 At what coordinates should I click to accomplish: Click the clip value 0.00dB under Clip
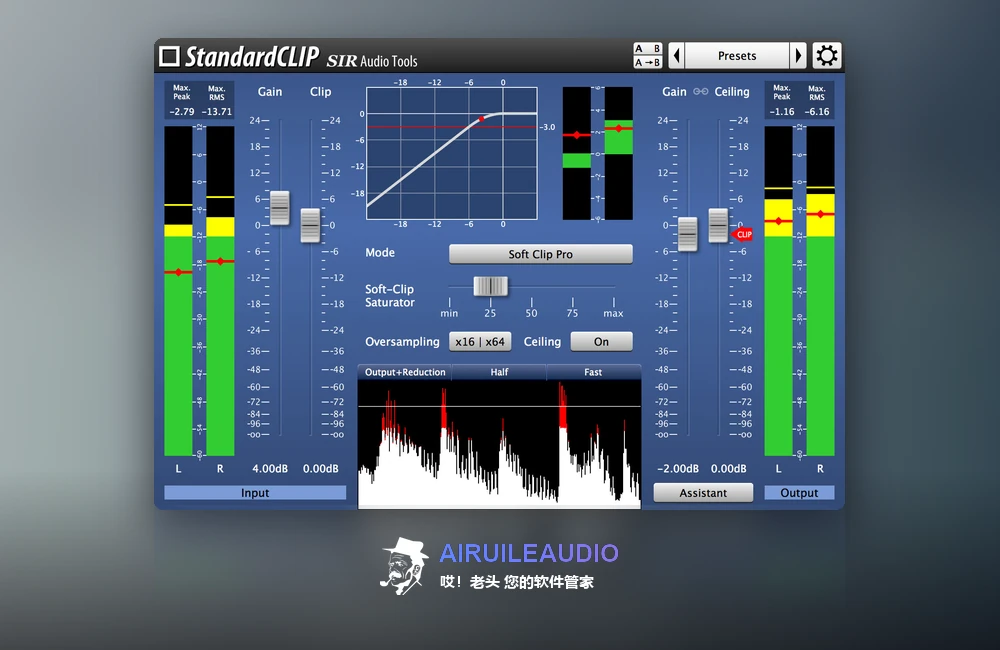click(321, 468)
